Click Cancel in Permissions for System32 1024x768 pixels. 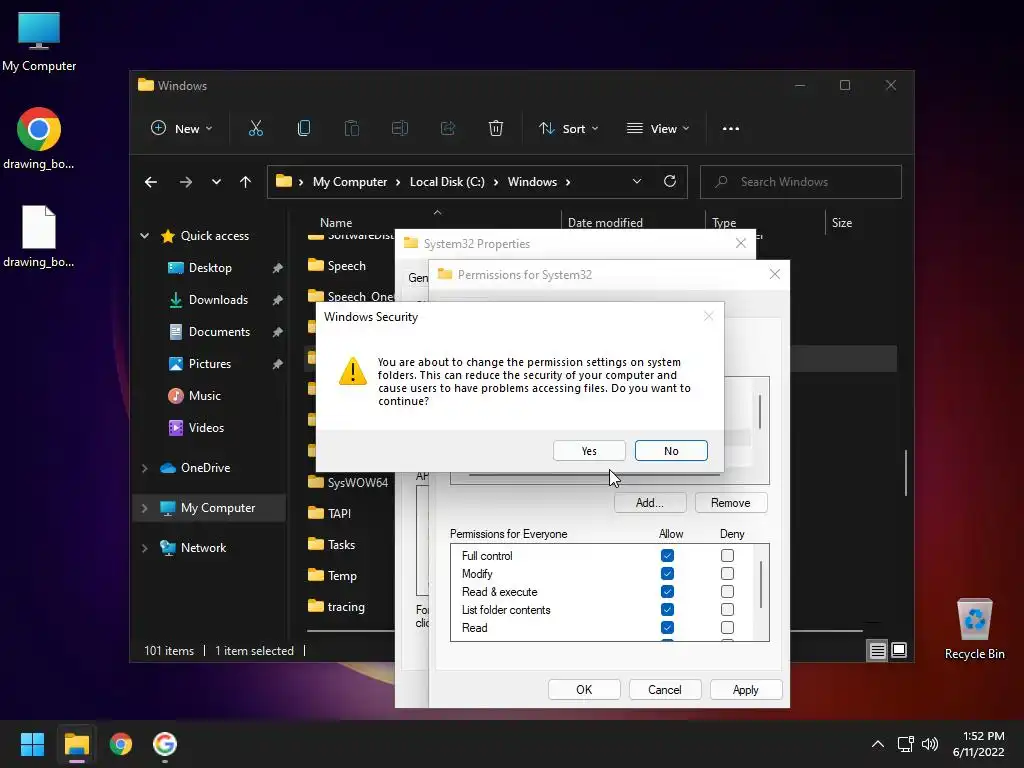(x=665, y=690)
